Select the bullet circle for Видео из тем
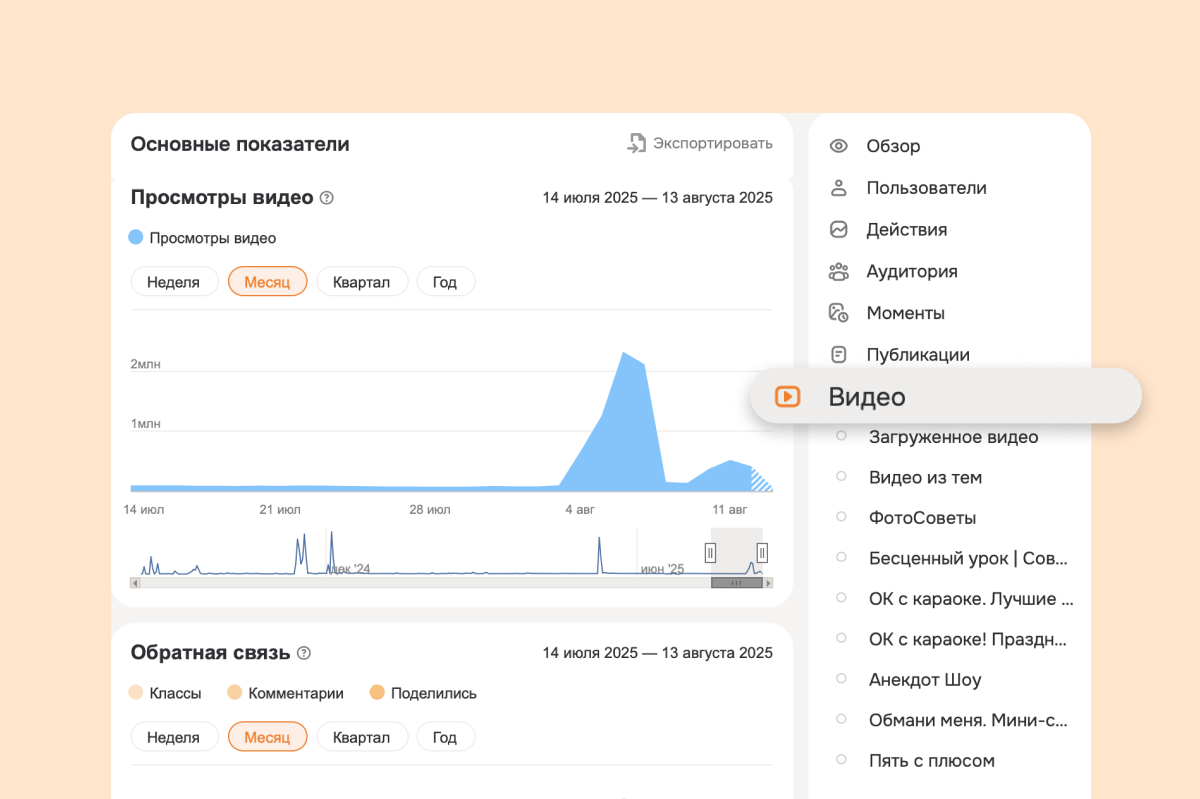Image resolution: width=1200 pixels, height=799 pixels. click(841, 477)
